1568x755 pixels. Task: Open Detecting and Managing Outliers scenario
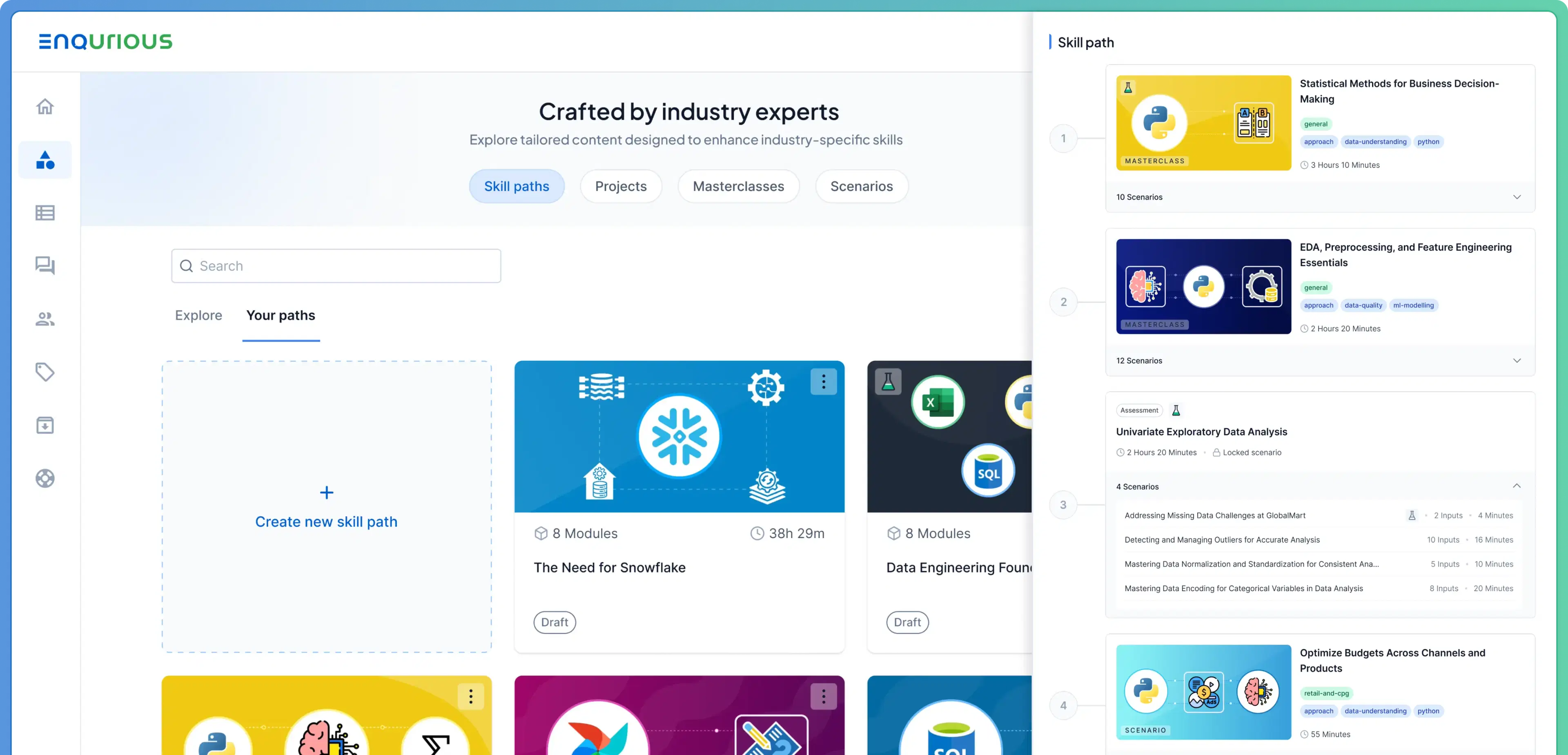[1222, 539]
